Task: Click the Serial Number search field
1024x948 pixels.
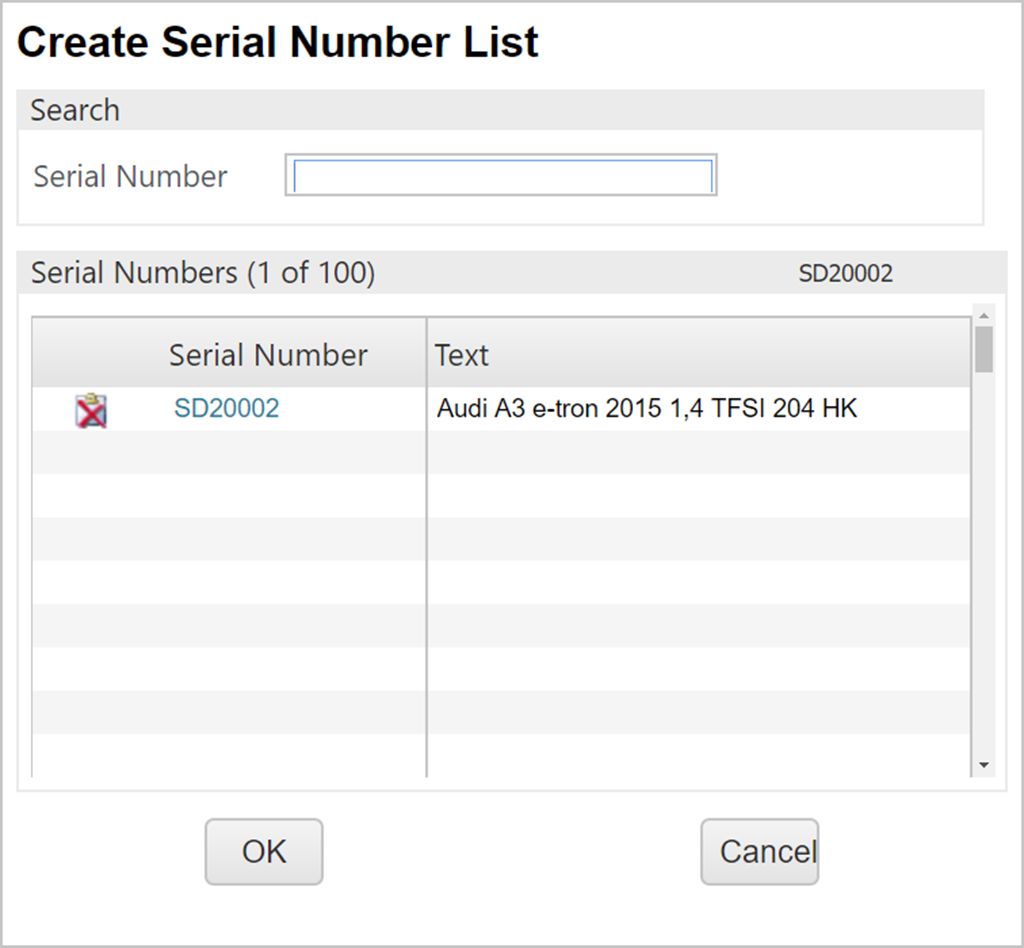Action: [x=501, y=176]
